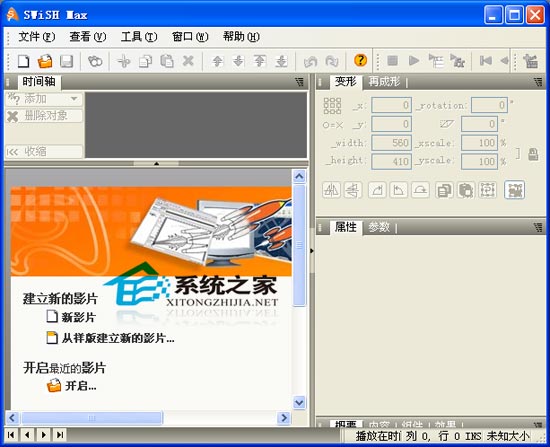Viewport: 550px width, 447px height.
Task: Switch to the 再成形 tab
Action: coord(384,82)
